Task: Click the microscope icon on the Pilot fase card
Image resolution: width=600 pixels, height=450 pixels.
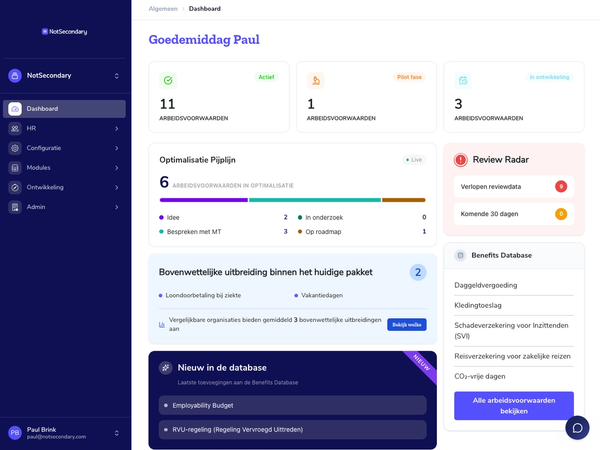Action: [x=316, y=80]
